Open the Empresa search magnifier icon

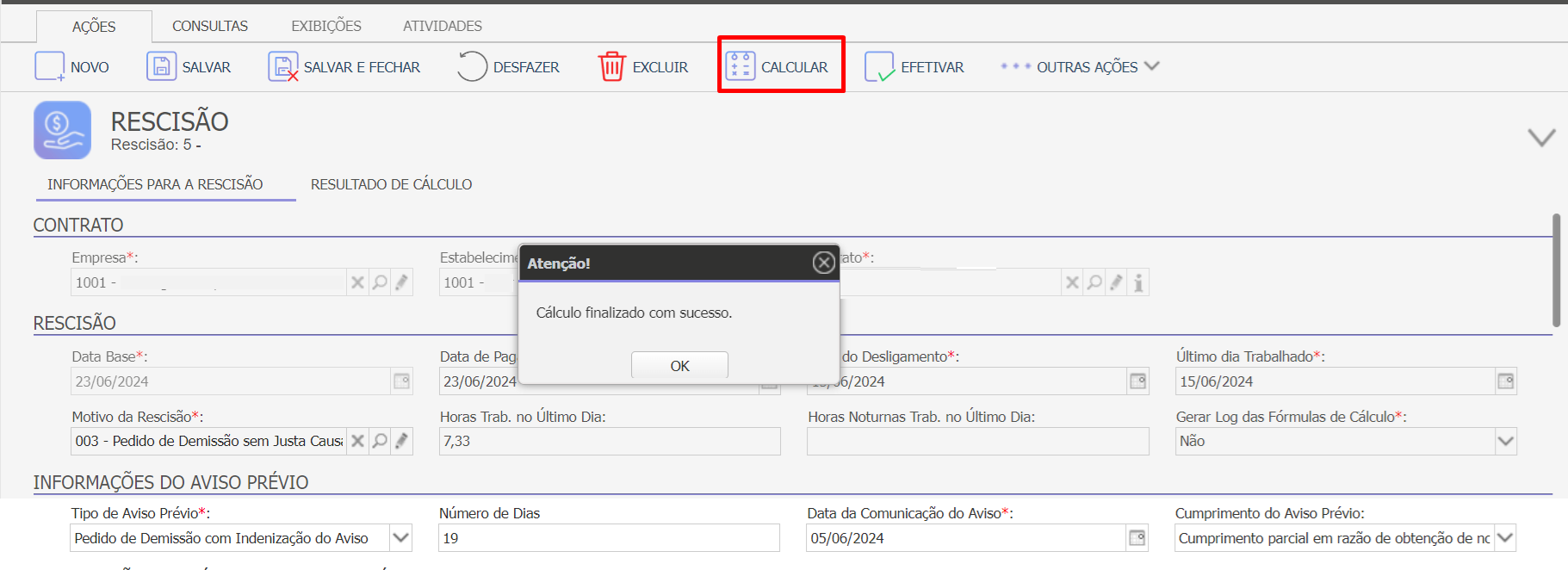click(380, 282)
